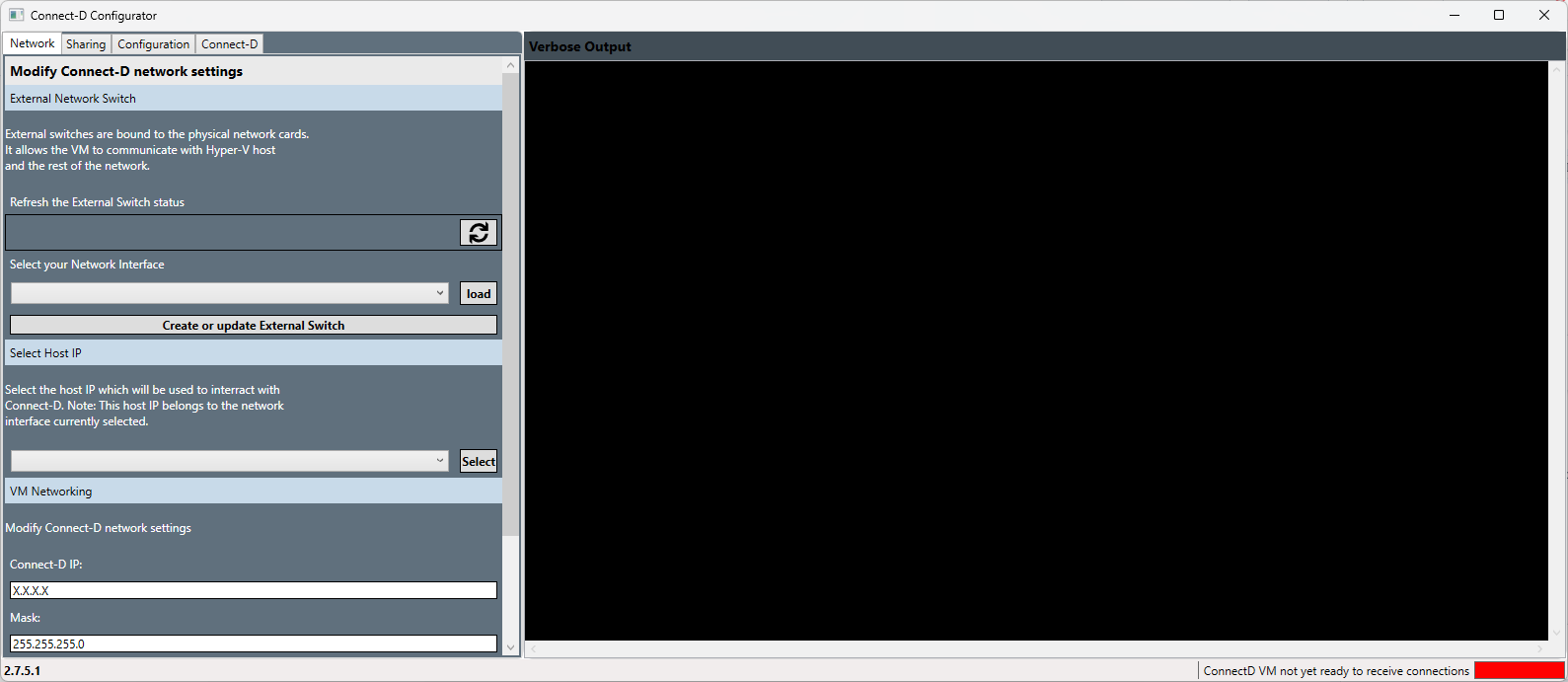This screenshot has width=1568, height=682.
Task: Close the Connect-D Configurator window
Action: (x=1544, y=15)
